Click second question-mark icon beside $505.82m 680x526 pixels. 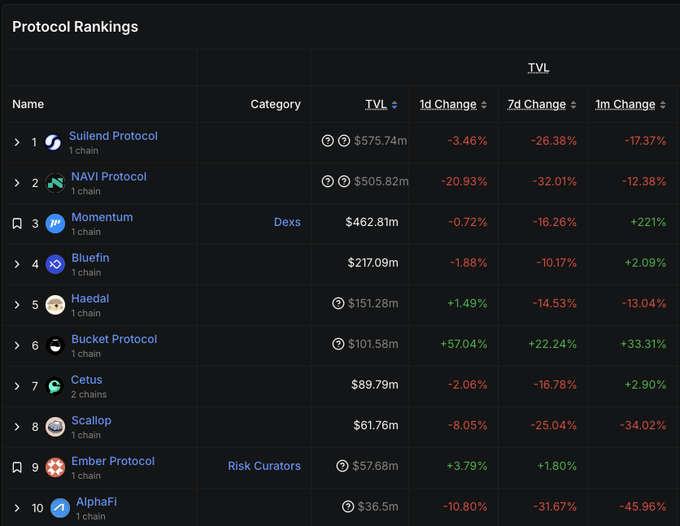tap(344, 181)
